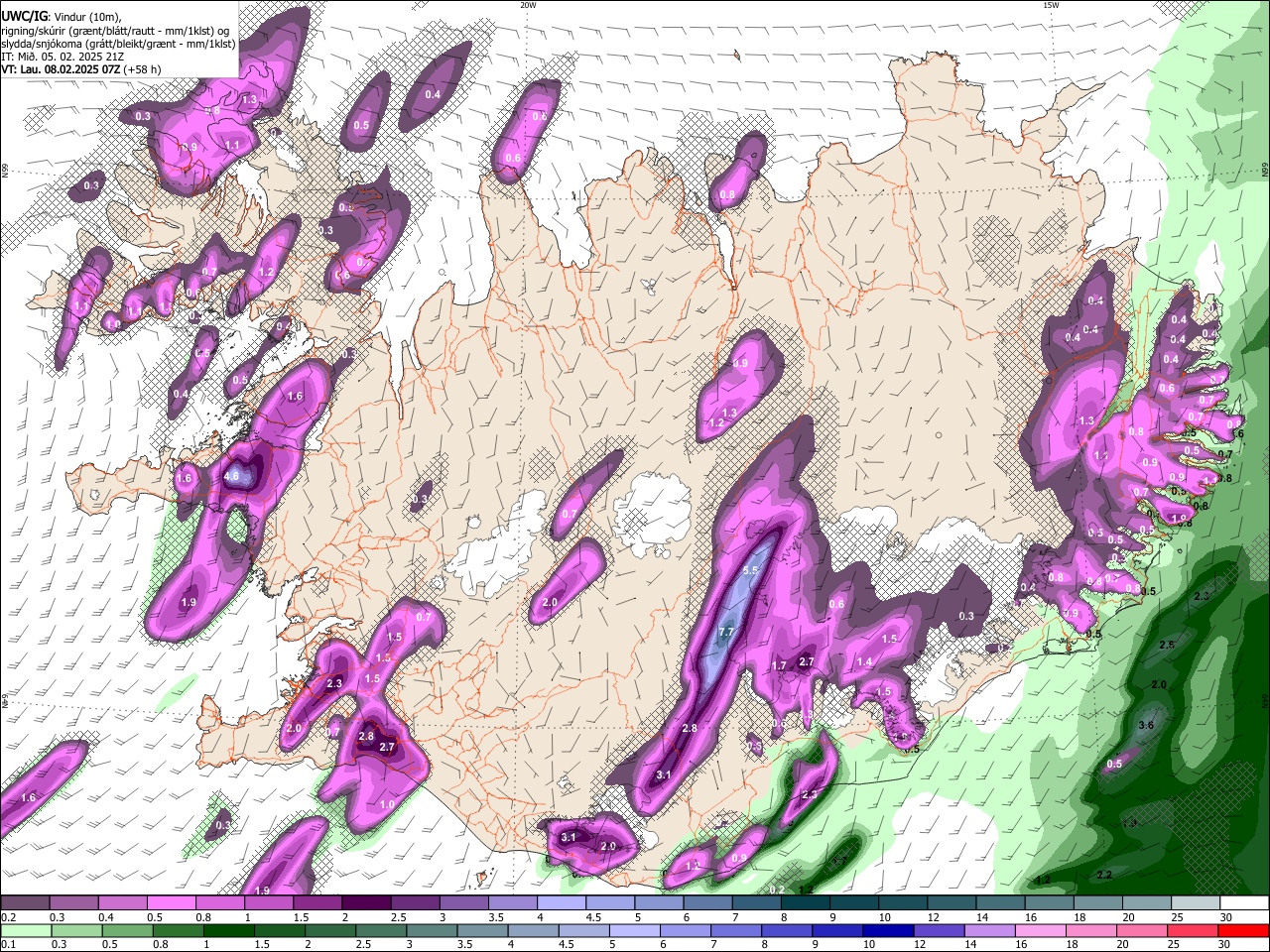
Task: Select the upper scale light grey swatch between 25 and 30
Action: [1196, 902]
